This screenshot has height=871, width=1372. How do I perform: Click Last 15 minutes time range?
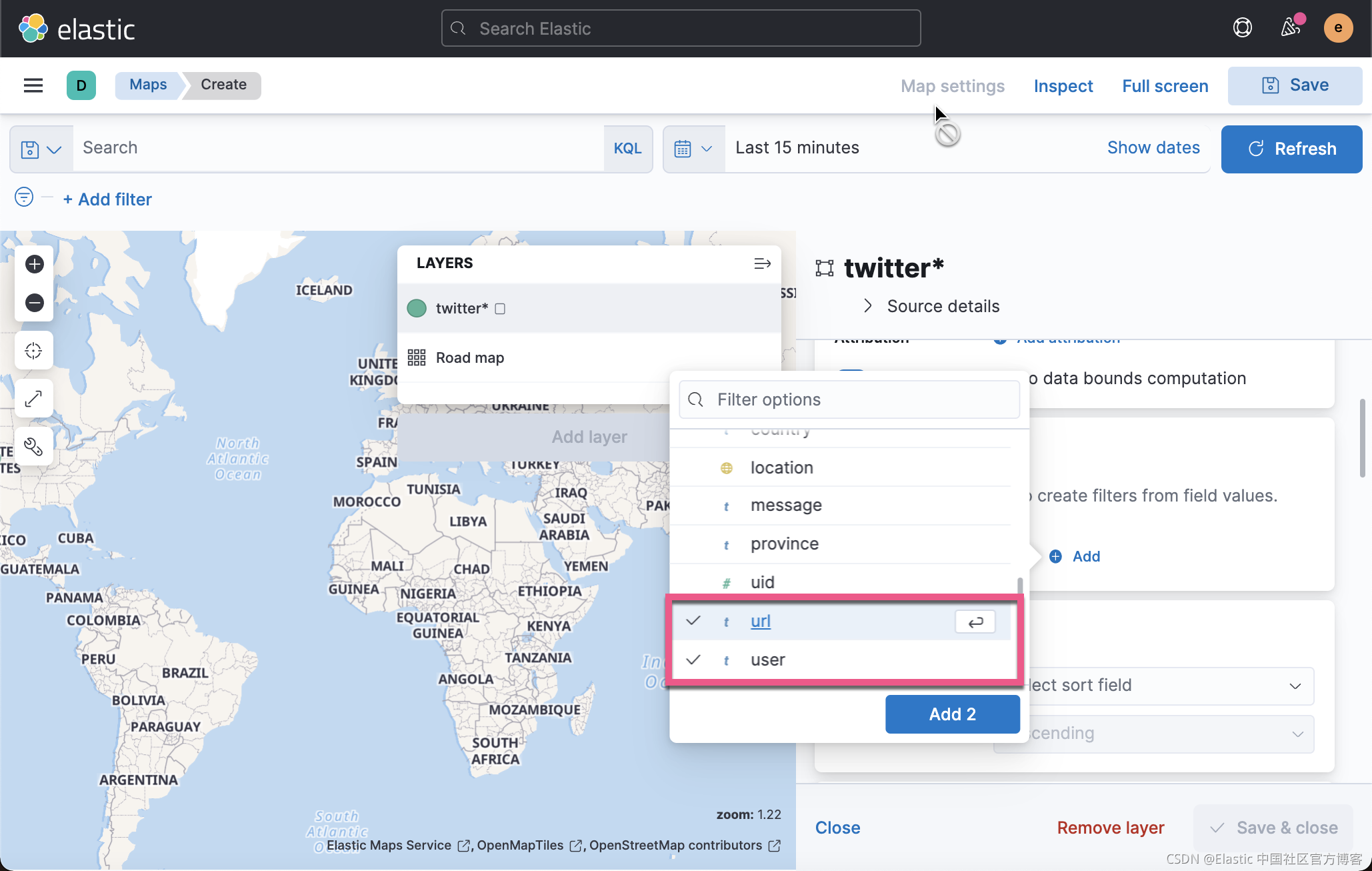click(797, 147)
